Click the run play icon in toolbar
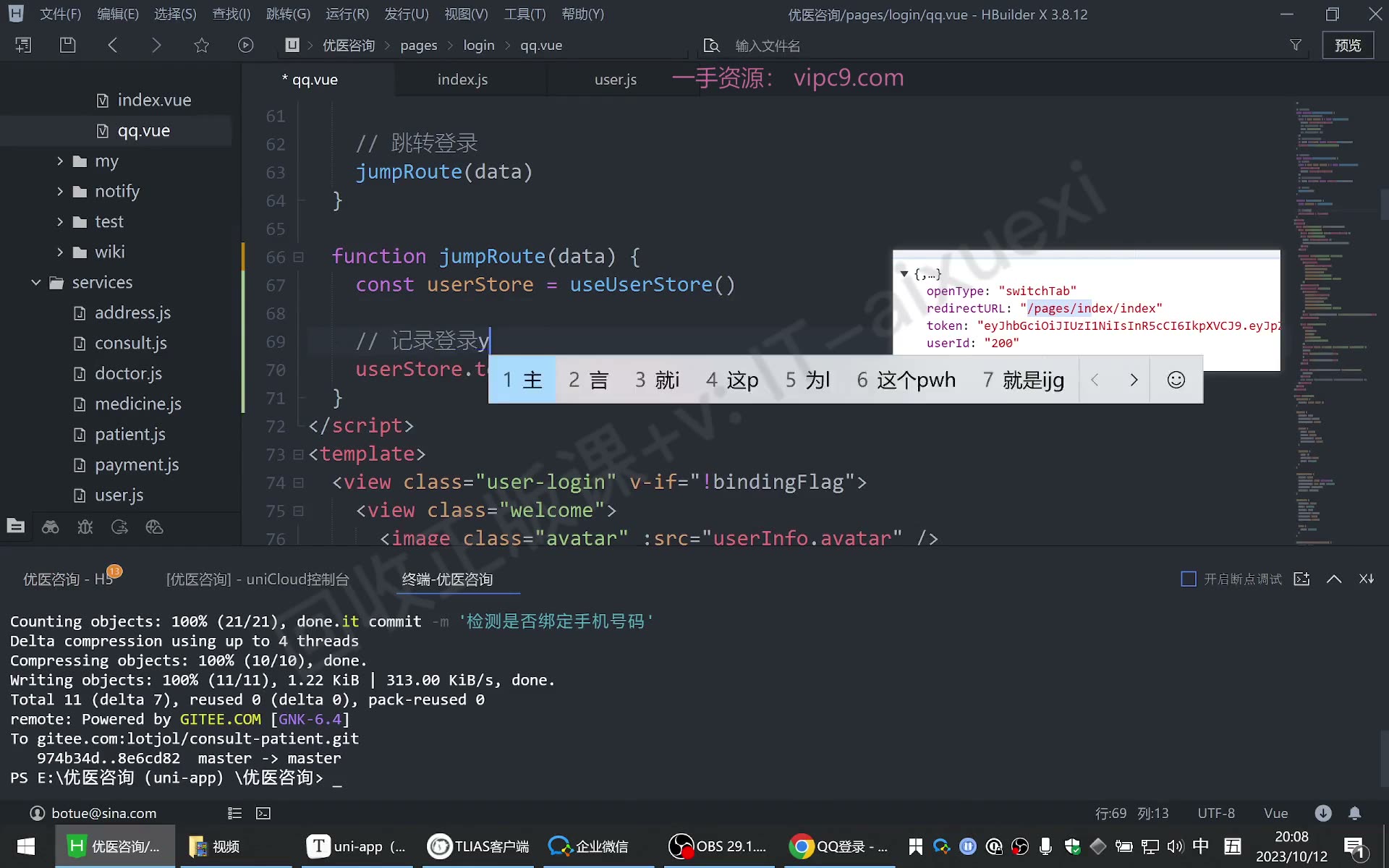 (x=246, y=45)
